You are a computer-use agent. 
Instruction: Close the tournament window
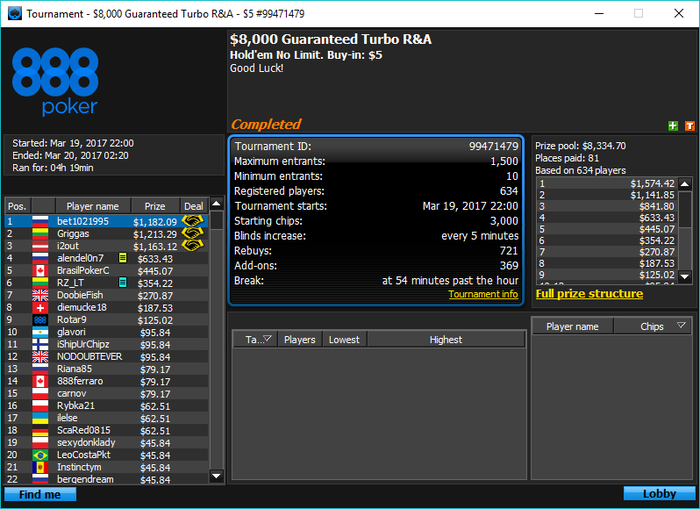coord(679,13)
